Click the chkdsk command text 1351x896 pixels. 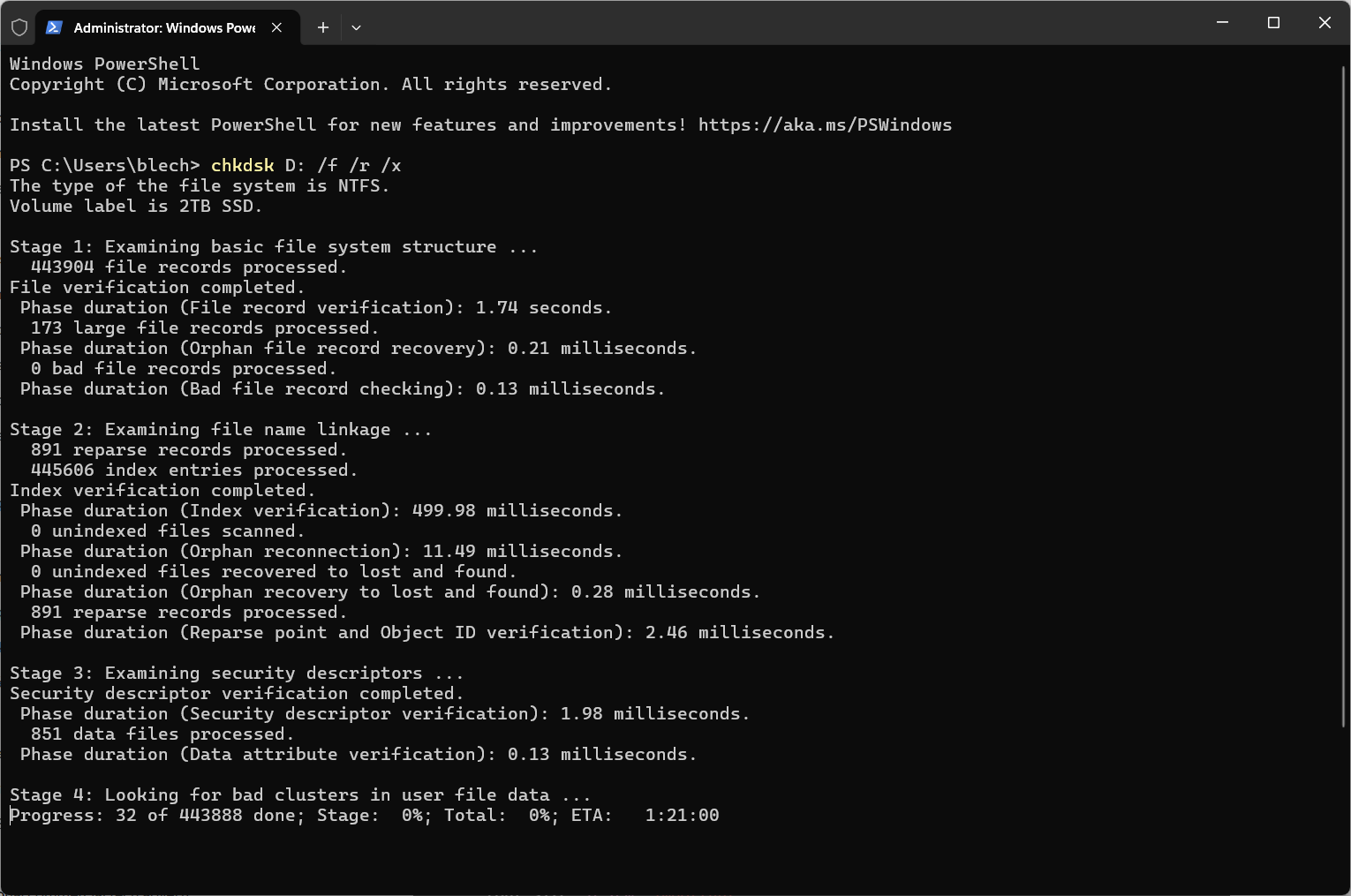(242, 165)
